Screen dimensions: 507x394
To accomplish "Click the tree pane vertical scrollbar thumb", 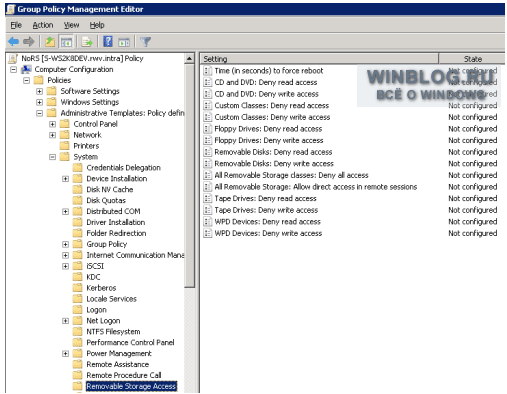I will point(189,176).
